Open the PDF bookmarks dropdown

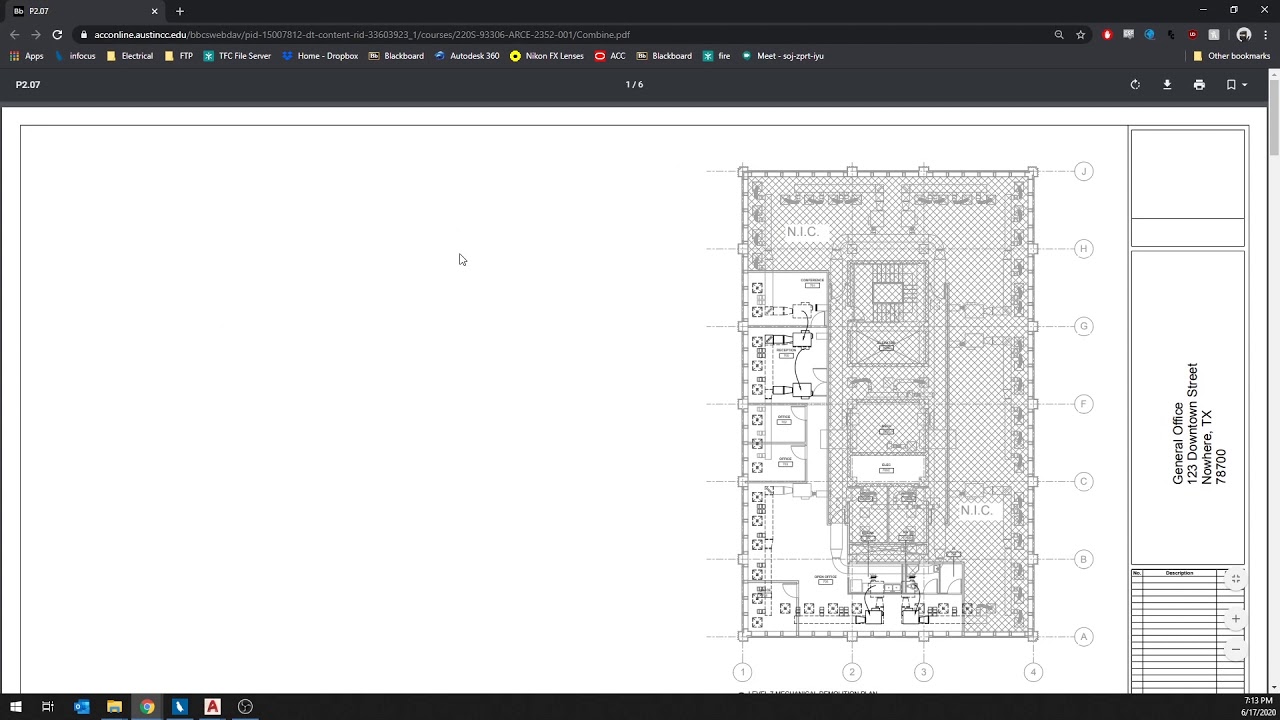click(x=1236, y=85)
